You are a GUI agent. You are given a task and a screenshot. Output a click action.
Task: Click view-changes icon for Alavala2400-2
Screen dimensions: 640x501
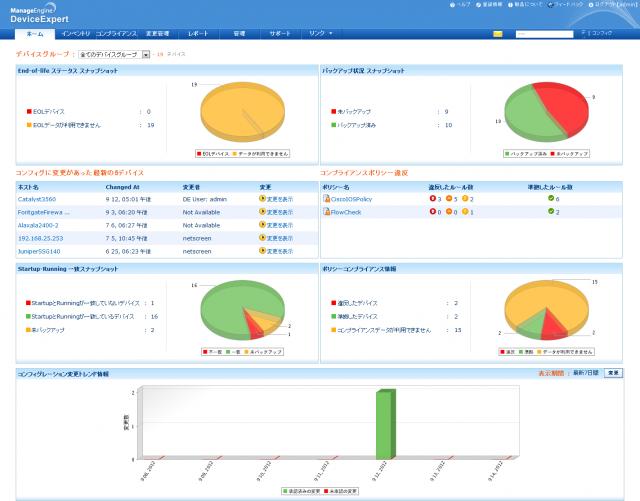pyautogui.click(x=262, y=225)
